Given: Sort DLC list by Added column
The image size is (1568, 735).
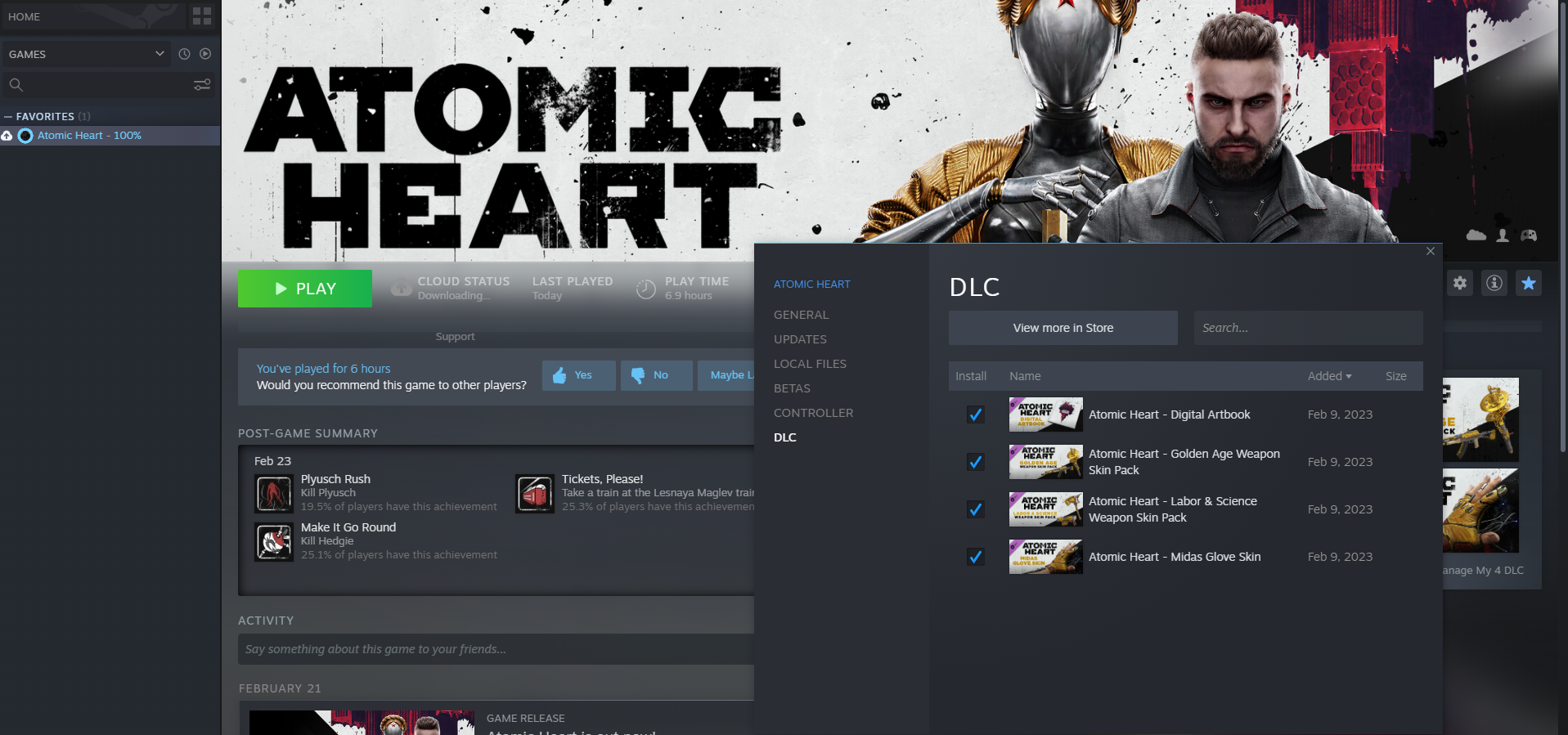Looking at the screenshot, I should click(x=1329, y=376).
